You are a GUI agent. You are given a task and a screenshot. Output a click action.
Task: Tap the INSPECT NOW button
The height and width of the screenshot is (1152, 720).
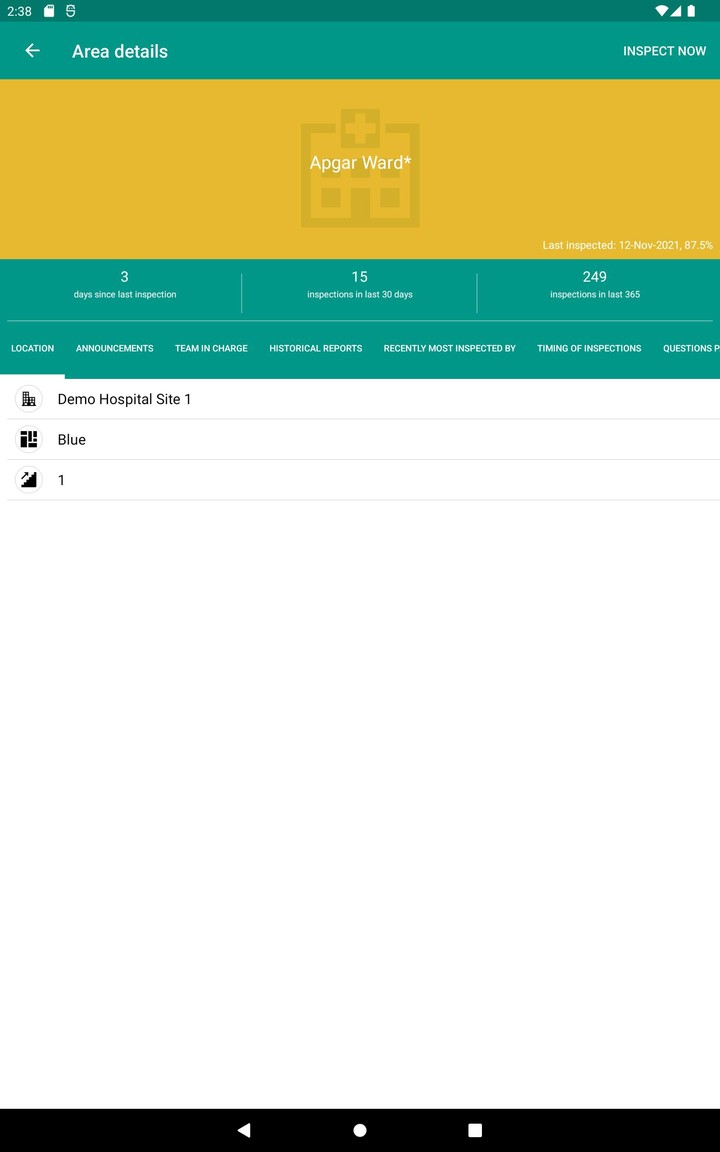tap(664, 51)
